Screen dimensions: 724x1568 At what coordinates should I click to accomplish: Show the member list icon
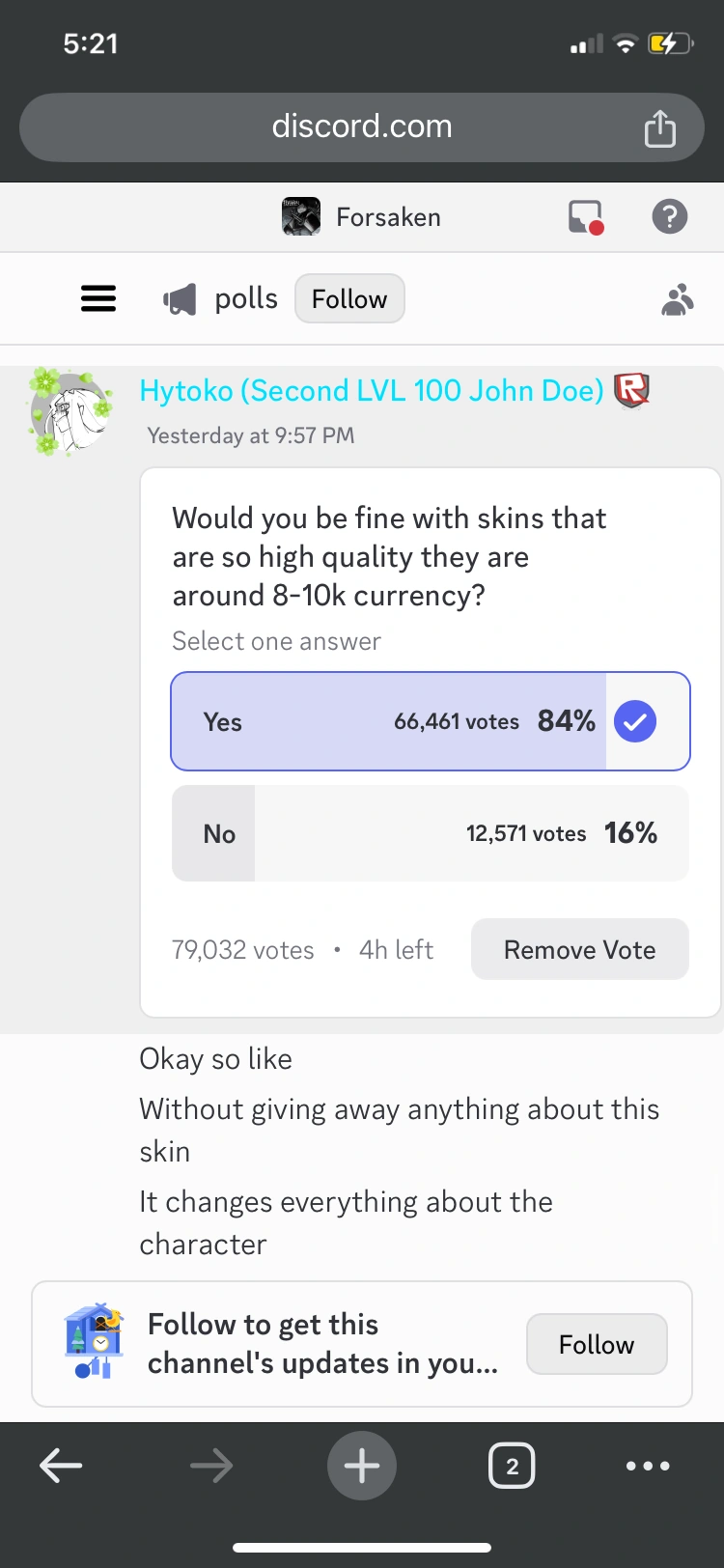678,300
